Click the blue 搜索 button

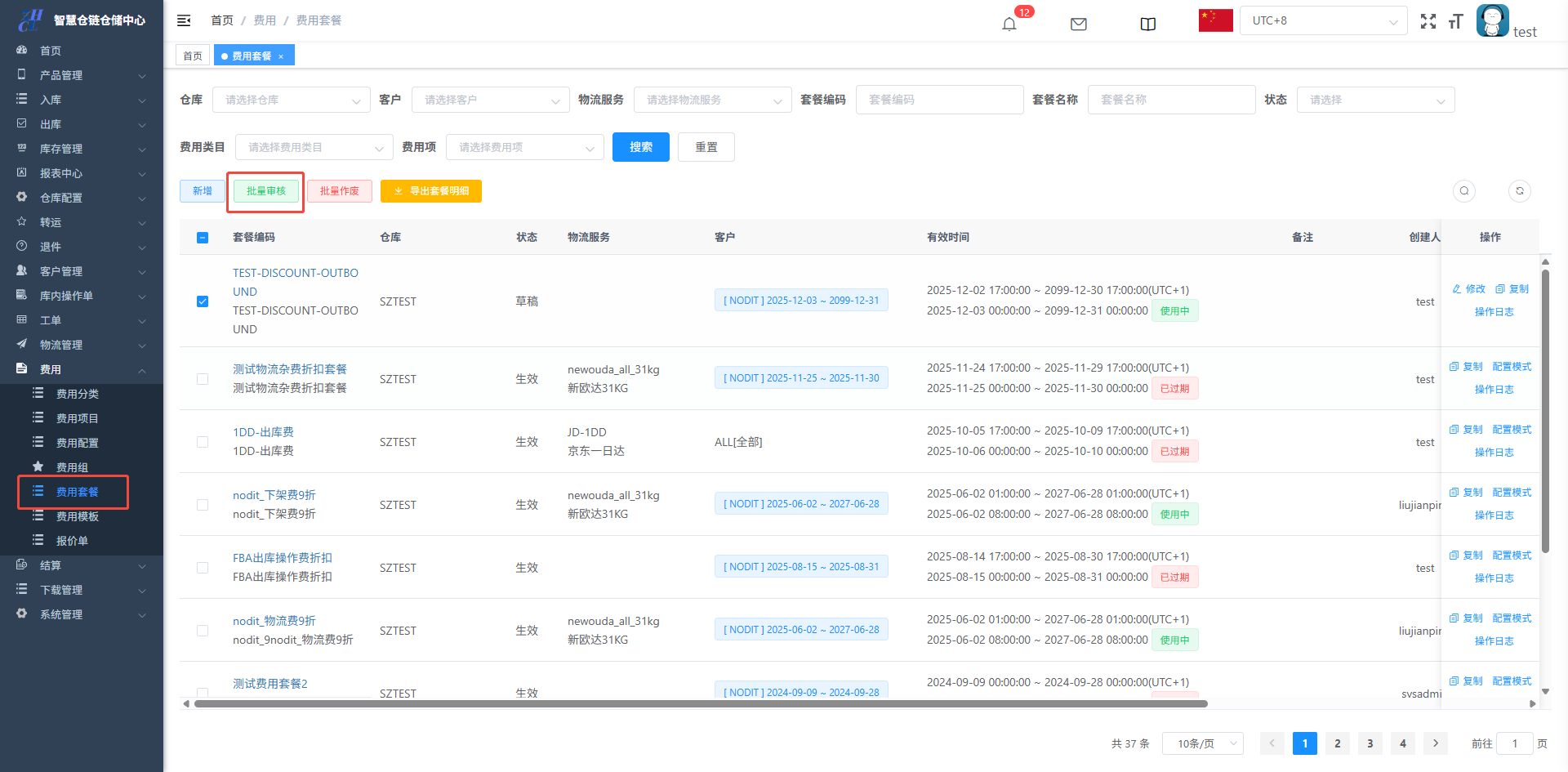640,147
